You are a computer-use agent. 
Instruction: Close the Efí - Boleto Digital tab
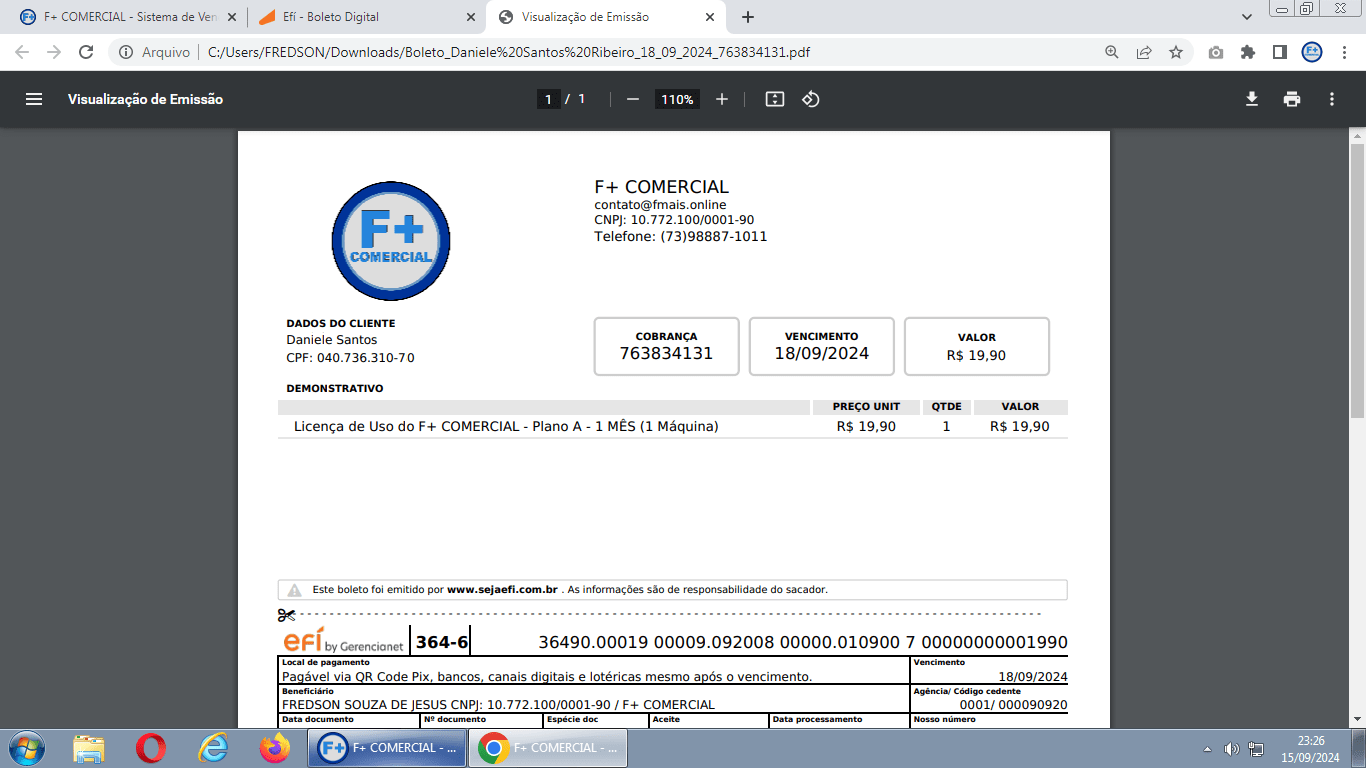pyautogui.click(x=470, y=17)
